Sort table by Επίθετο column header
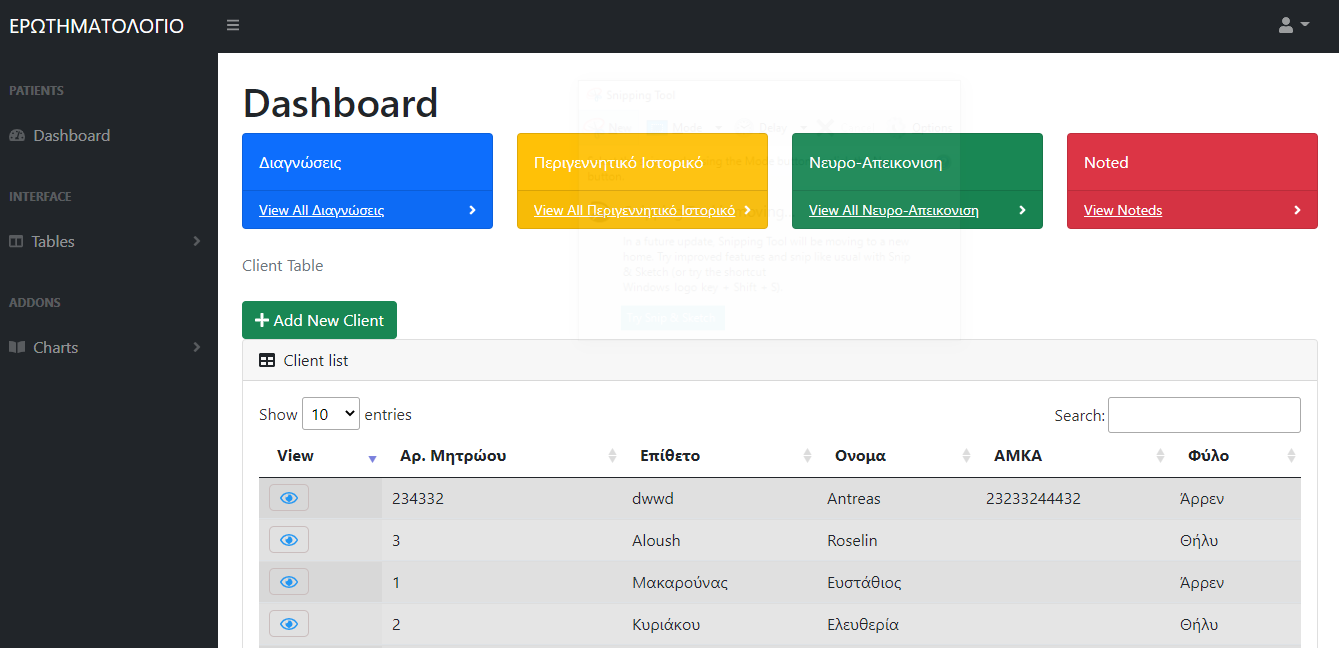 (670, 456)
